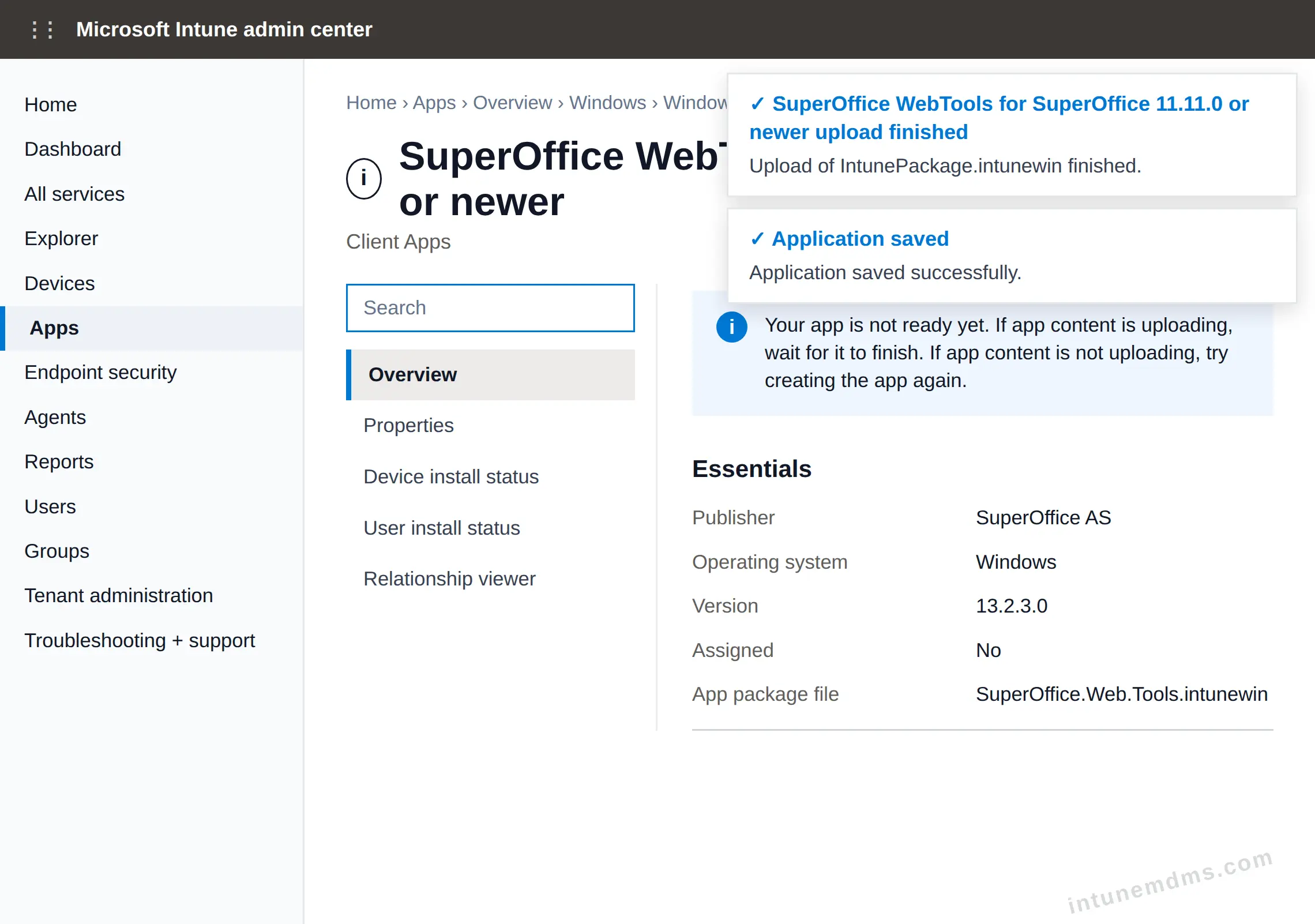The image size is (1315, 924).
Task: Click the upload finished checkmark icon
Action: coord(757,104)
